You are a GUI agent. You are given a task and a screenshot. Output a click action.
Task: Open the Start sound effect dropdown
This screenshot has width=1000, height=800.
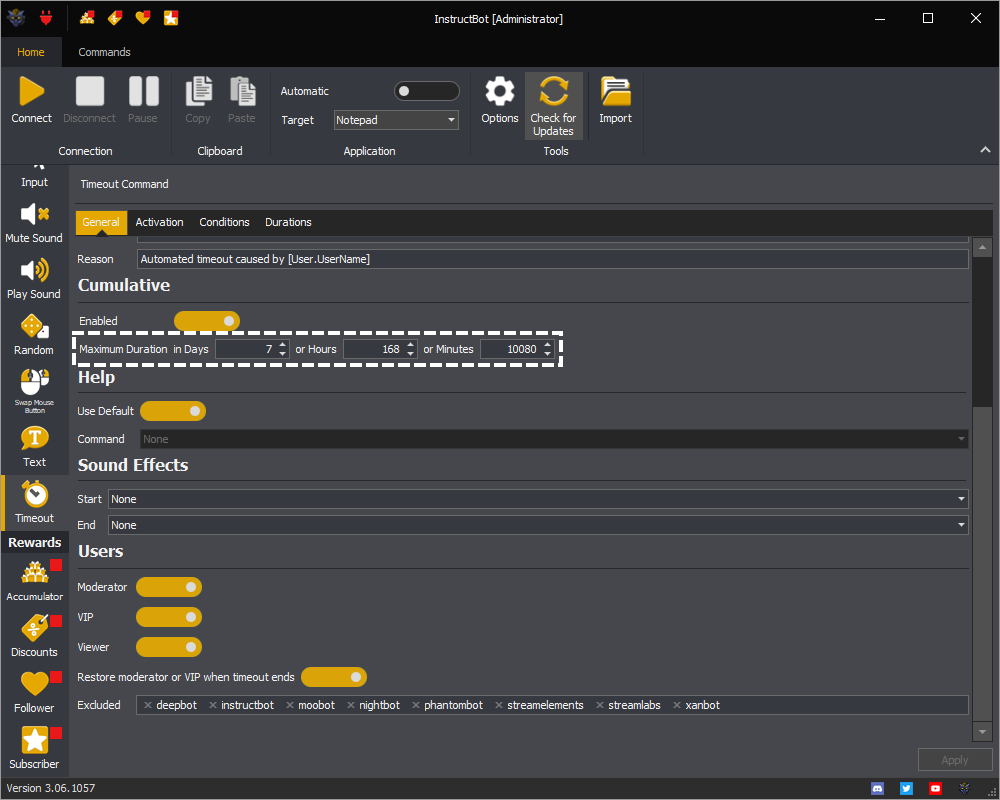point(538,499)
